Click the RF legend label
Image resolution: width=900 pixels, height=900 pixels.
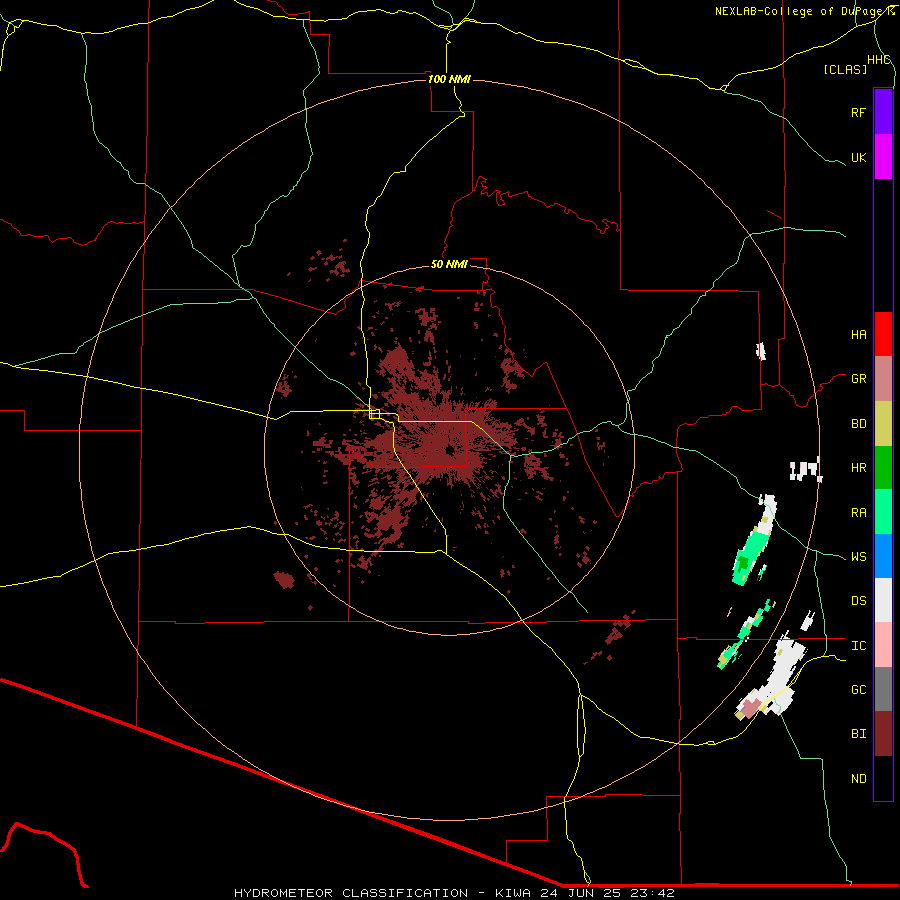858,112
